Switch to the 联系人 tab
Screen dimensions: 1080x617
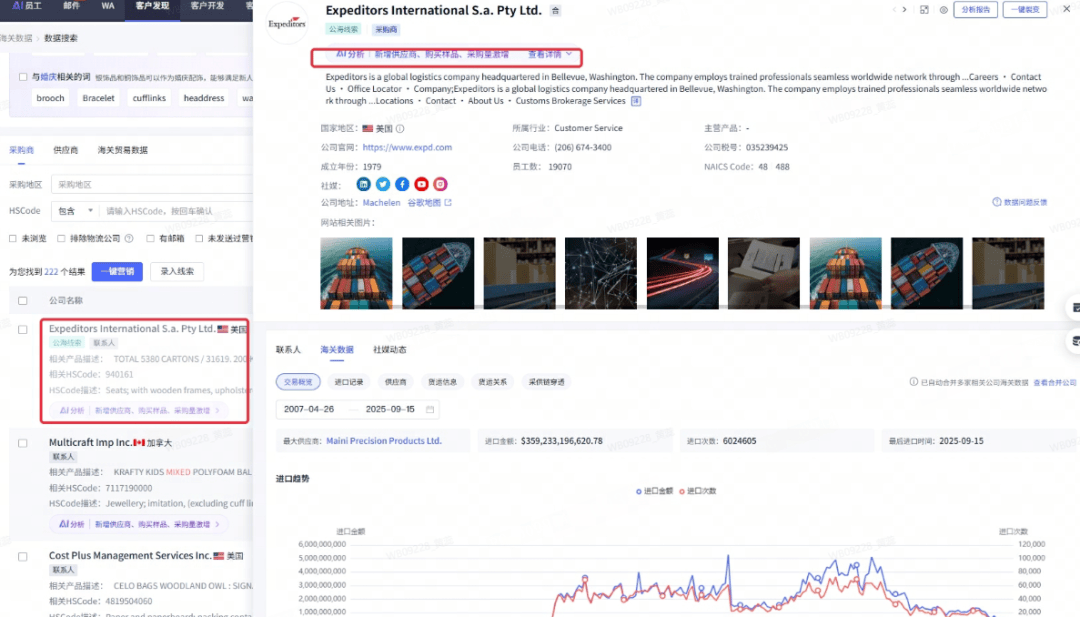tap(288, 350)
